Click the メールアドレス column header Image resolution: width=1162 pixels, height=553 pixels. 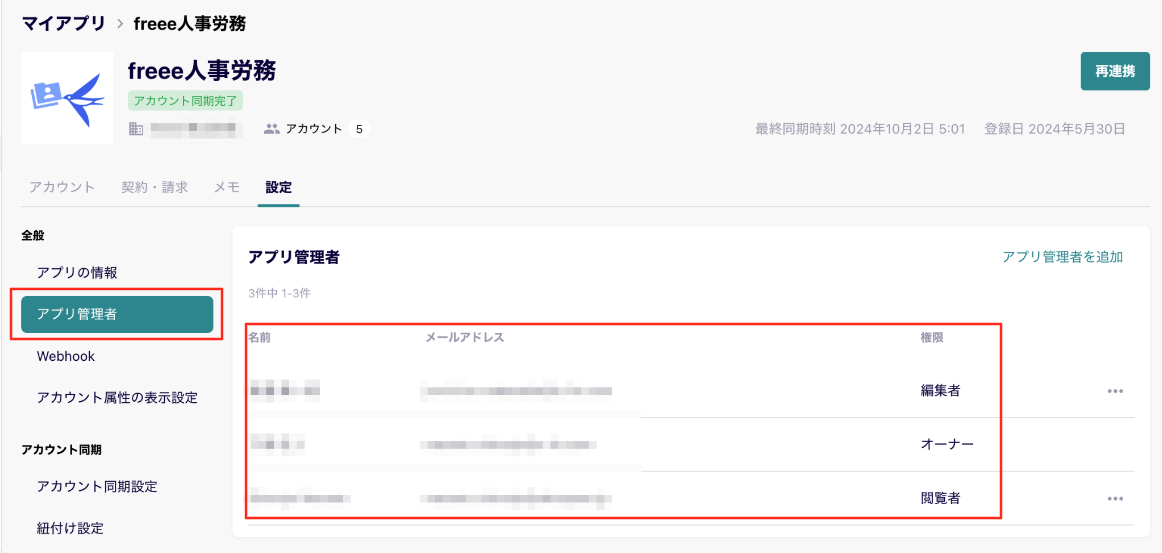point(465,337)
